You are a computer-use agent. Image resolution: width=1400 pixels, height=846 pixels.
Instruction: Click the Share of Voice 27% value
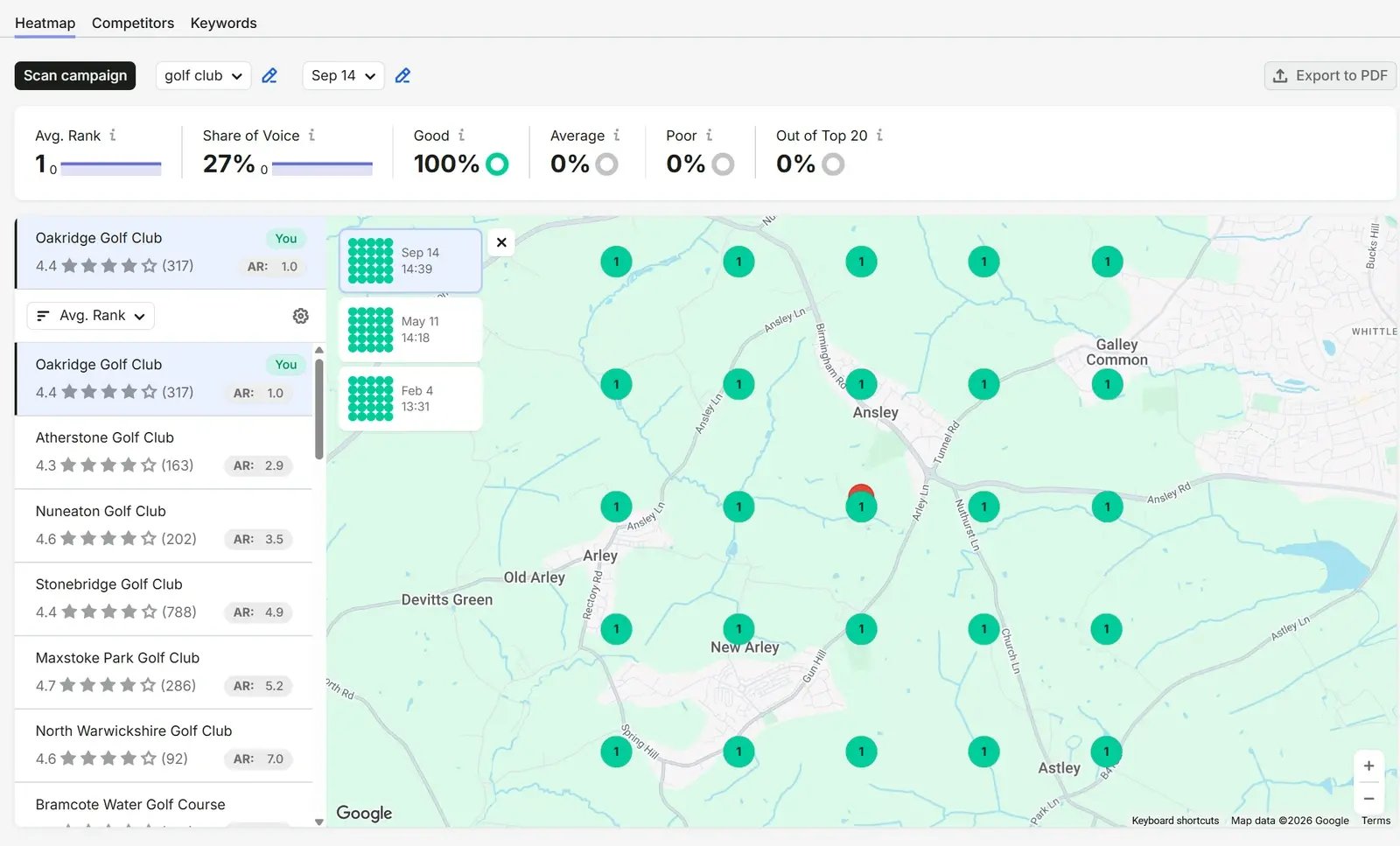[x=229, y=164]
